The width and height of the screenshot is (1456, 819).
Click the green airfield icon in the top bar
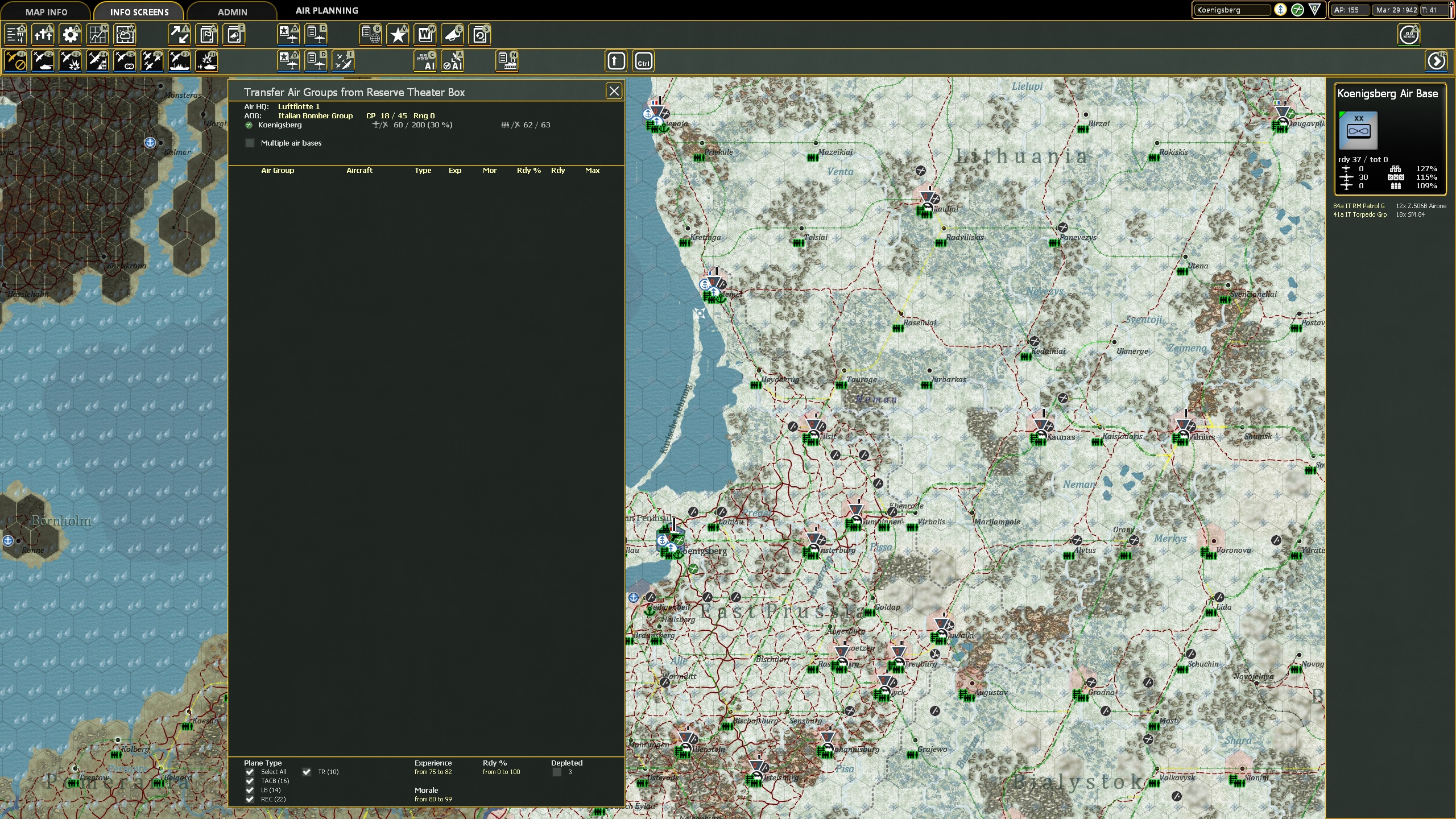(x=1297, y=10)
